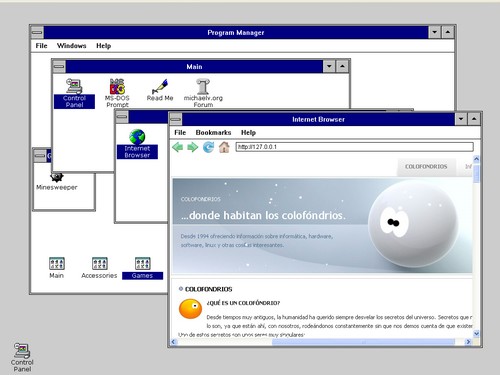Click the orange colofóndrio creature image

coord(190,309)
